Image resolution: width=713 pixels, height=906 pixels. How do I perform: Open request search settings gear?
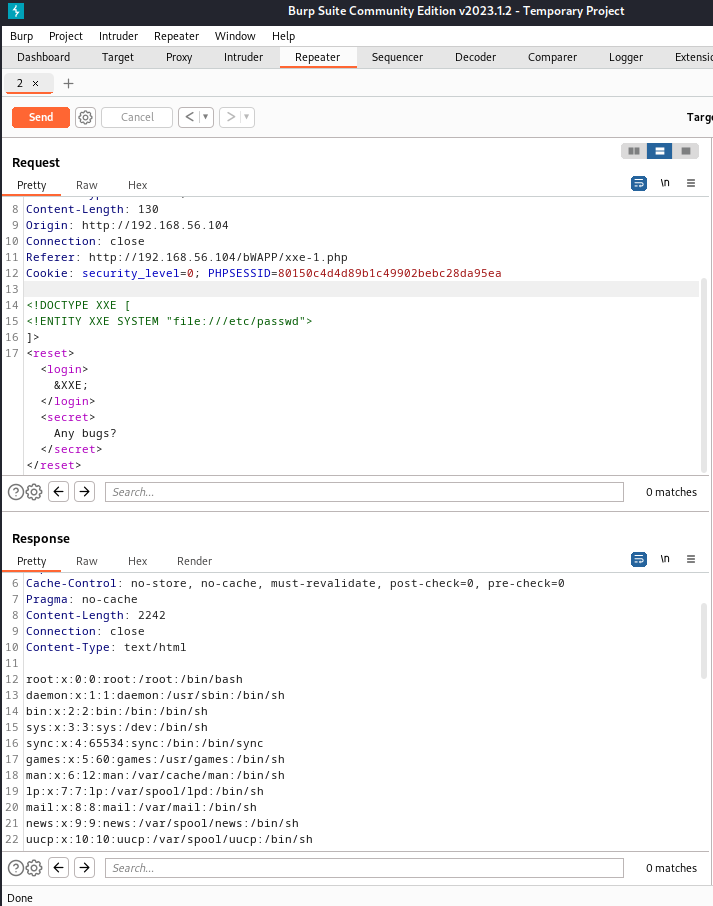(34, 492)
